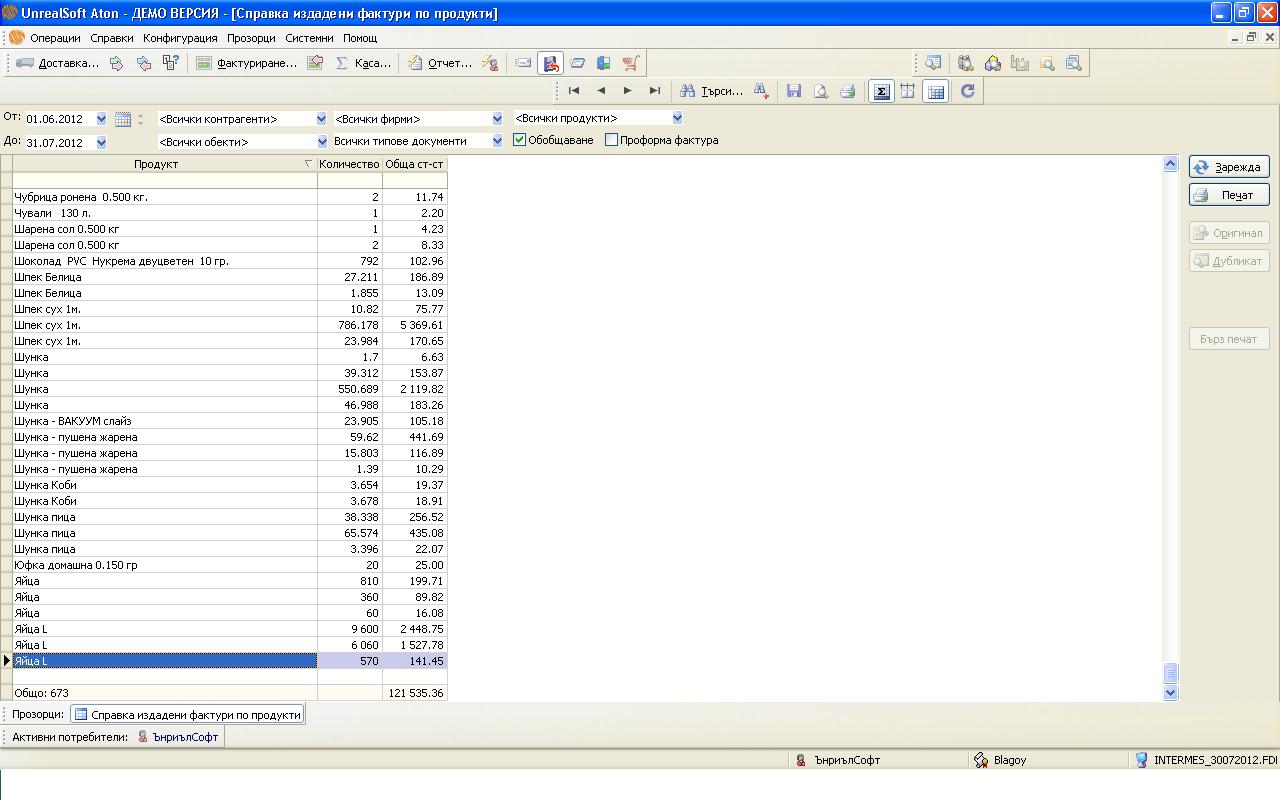Expand the Всички типове документи dropdown

pyautogui.click(x=497, y=141)
